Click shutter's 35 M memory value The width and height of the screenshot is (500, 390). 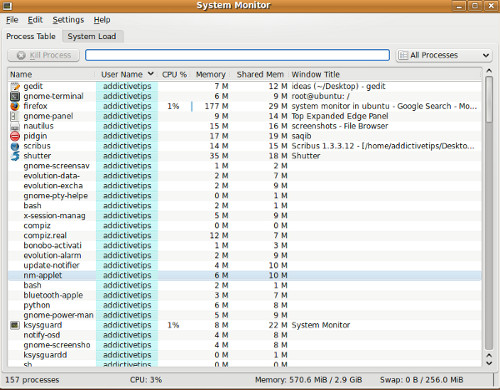click(x=219, y=156)
